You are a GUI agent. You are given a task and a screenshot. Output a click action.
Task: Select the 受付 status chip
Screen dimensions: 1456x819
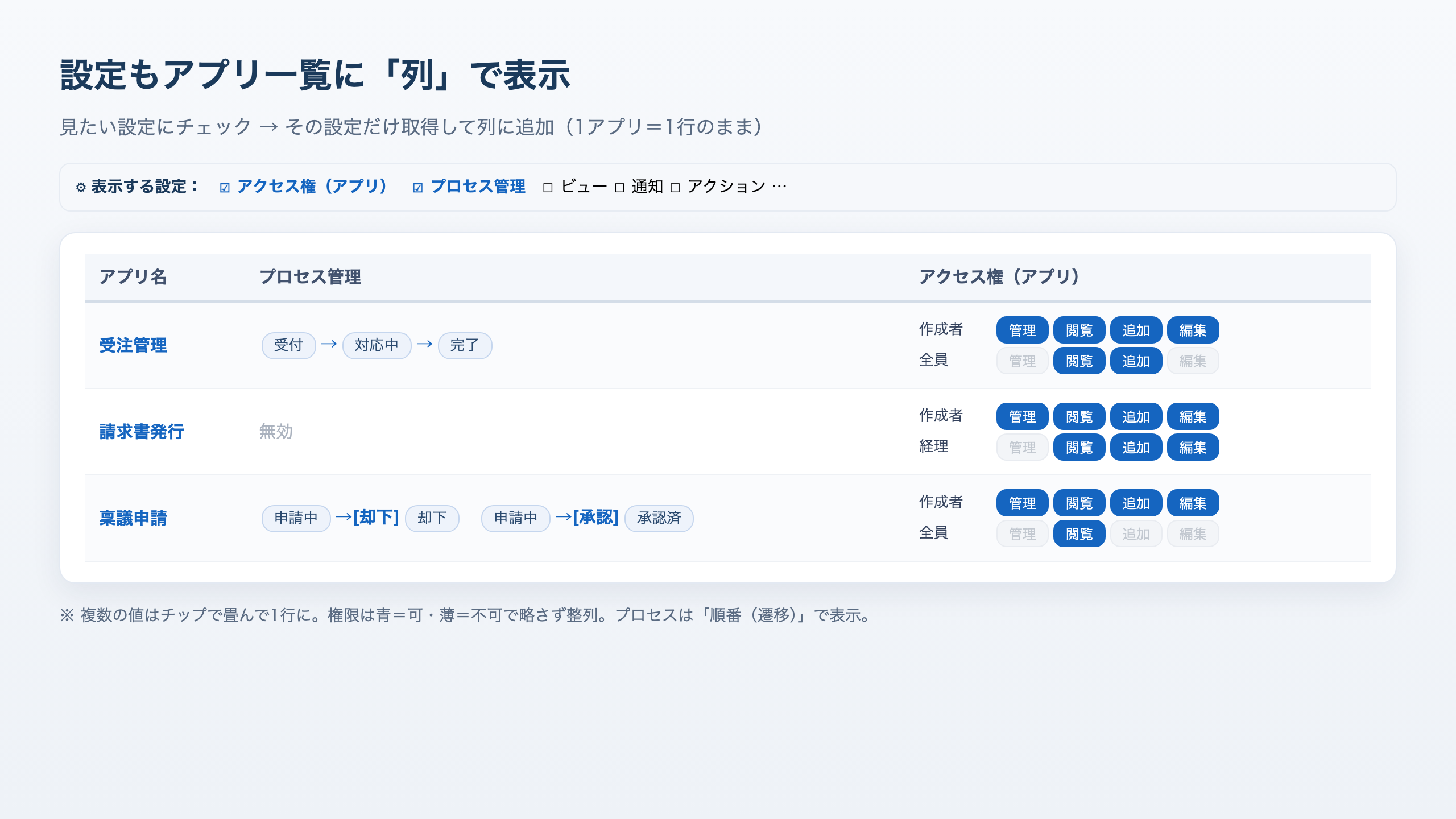tap(288, 345)
